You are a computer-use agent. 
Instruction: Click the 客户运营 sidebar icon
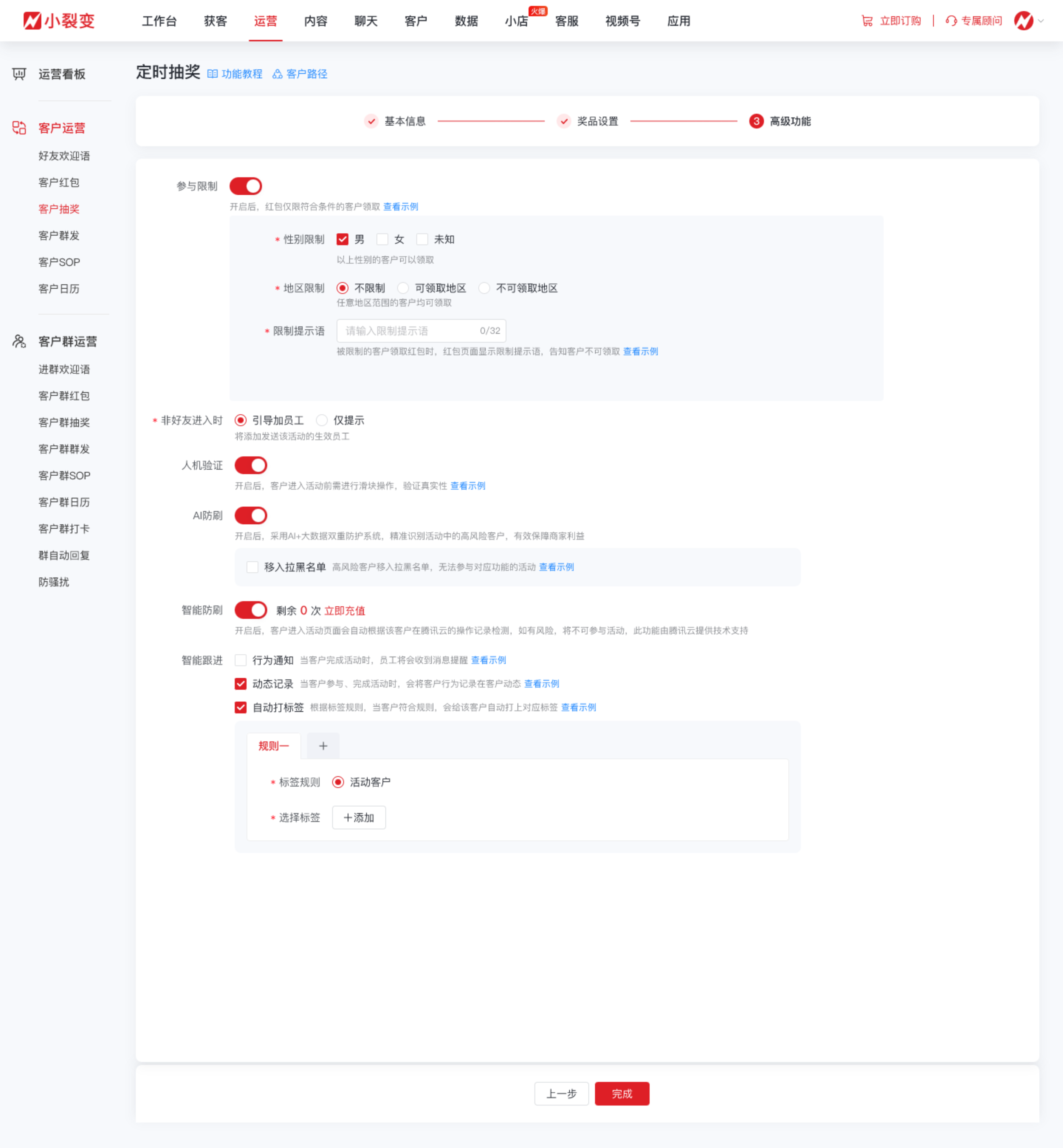click(x=19, y=128)
